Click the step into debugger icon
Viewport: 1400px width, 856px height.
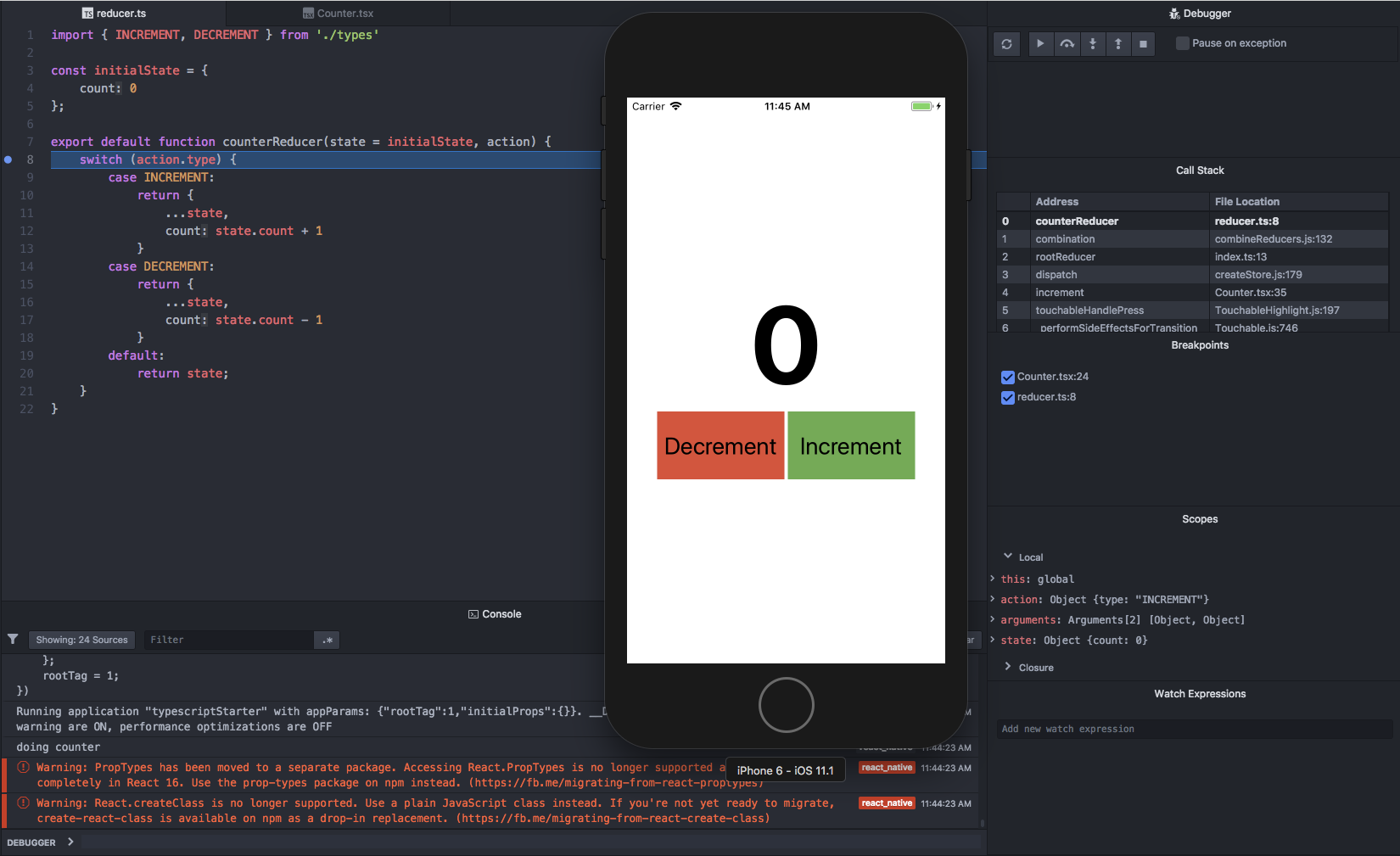(x=1093, y=43)
